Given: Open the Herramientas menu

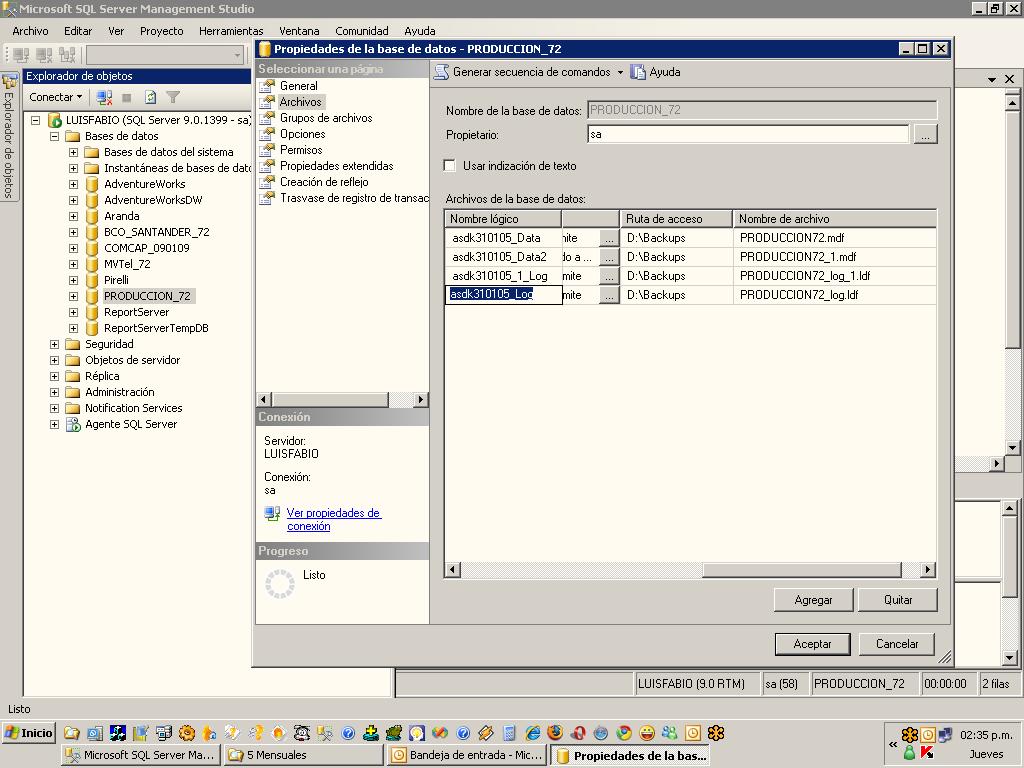Looking at the screenshot, I should click(x=231, y=31).
